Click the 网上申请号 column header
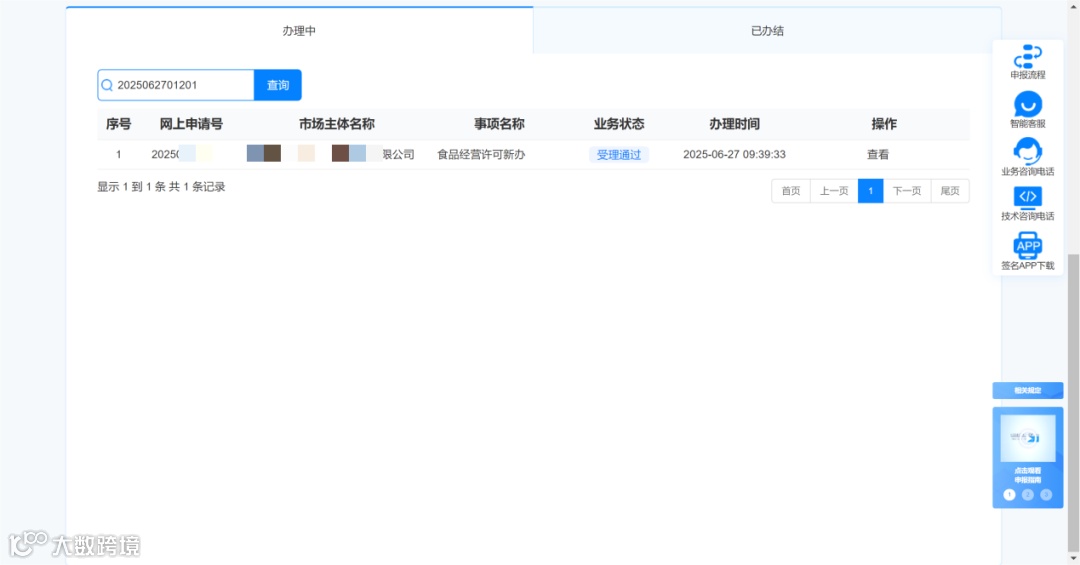Screen dimensions: 1080x565 point(191,124)
